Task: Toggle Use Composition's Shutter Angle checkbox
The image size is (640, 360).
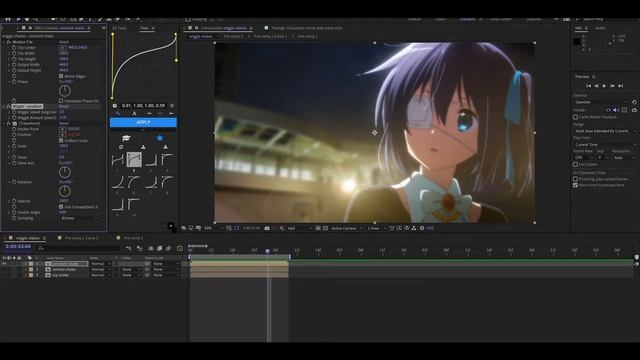Action: (x=61, y=207)
